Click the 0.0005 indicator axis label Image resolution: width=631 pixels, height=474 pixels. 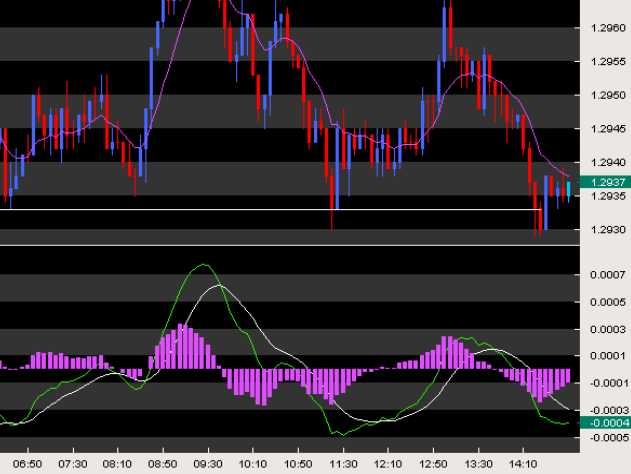click(x=608, y=302)
